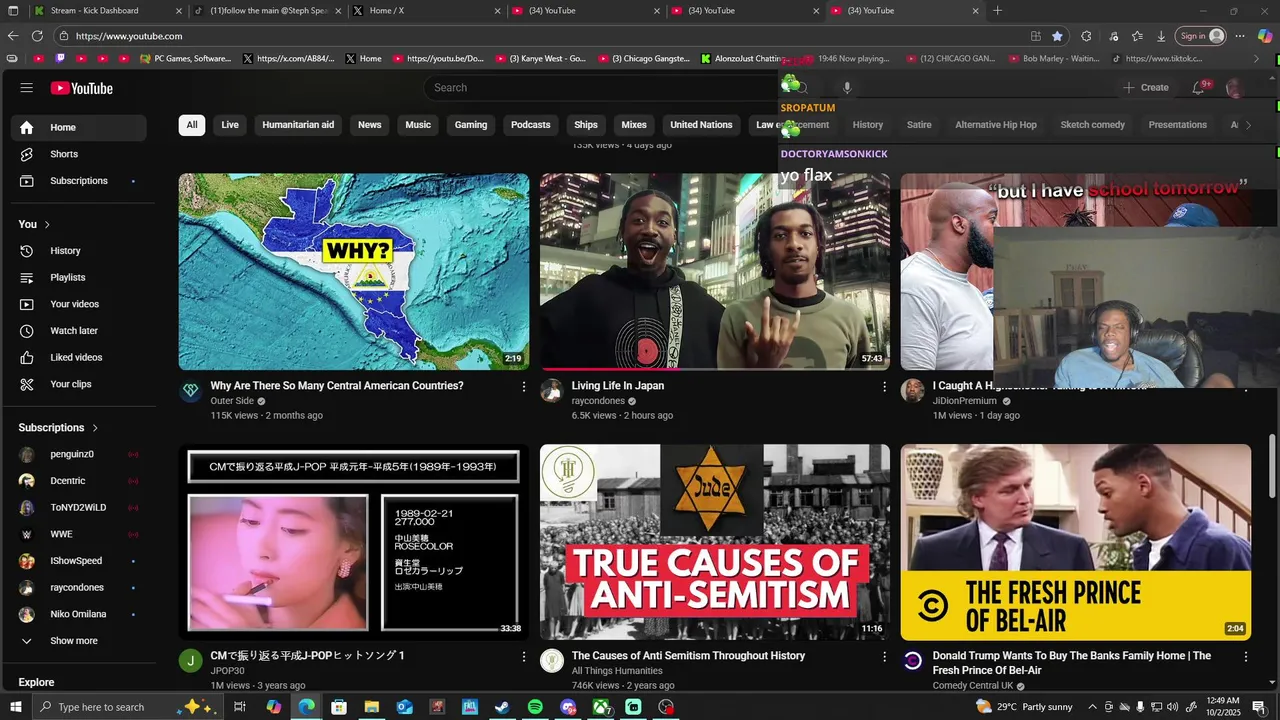Open Spotify from the taskbar
Screen dimensions: 1280x720
(535, 707)
